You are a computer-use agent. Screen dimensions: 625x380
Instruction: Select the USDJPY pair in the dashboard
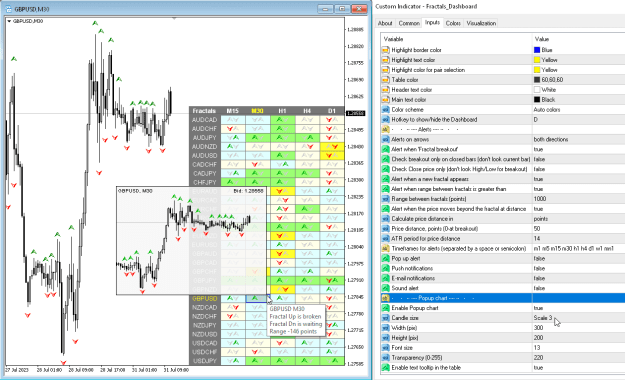click(204, 361)
